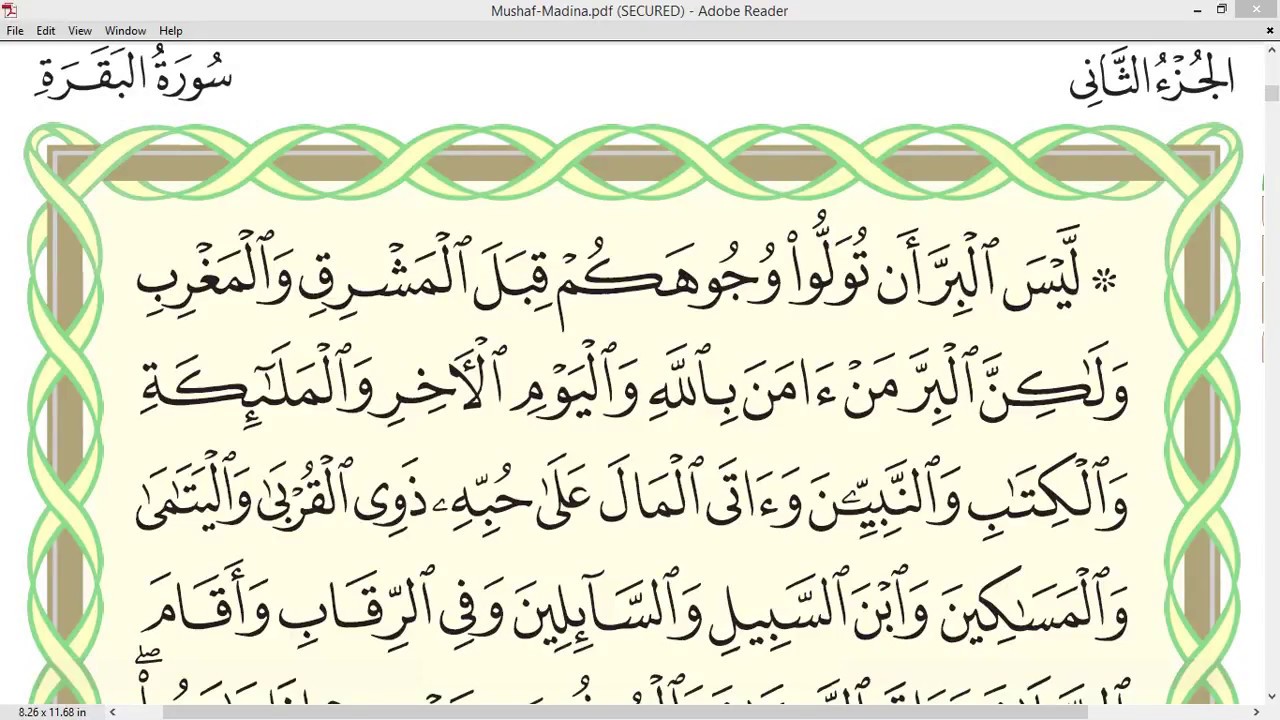Open the Help menu

tap(171, 31)
